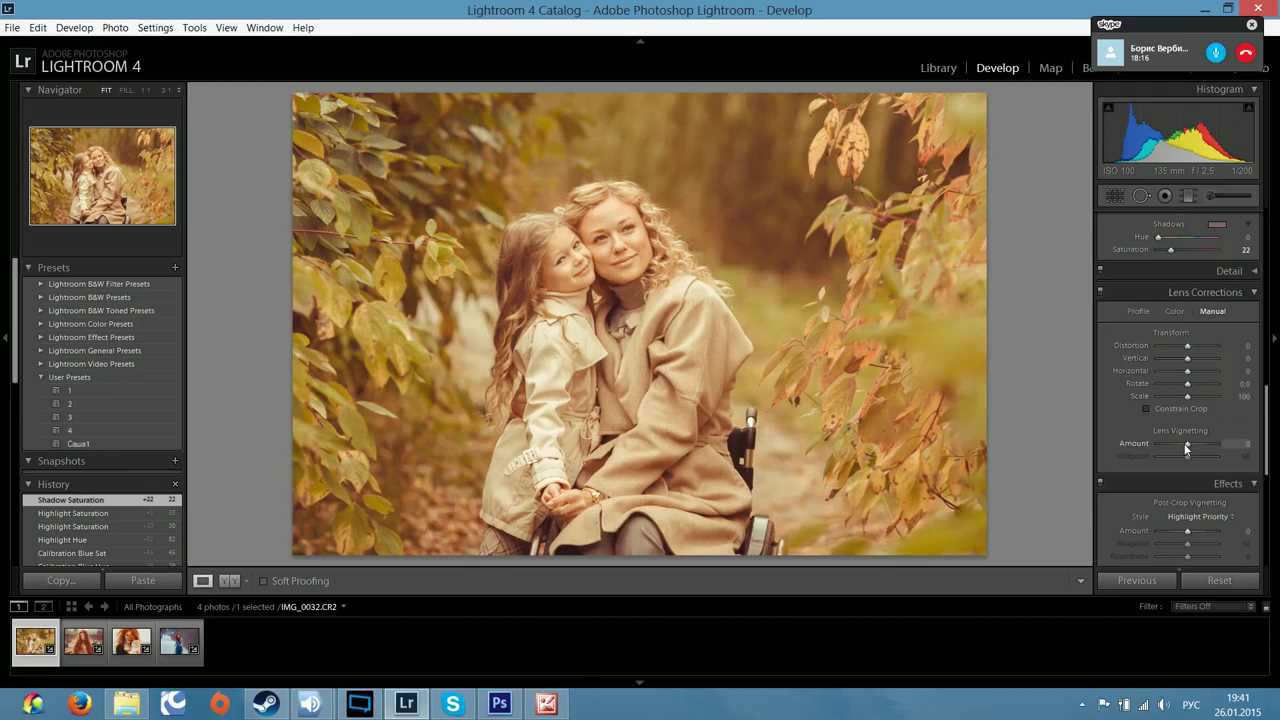Select the Highlight Hue history step
Screen dimensions: 1280x720
point(102,540)
